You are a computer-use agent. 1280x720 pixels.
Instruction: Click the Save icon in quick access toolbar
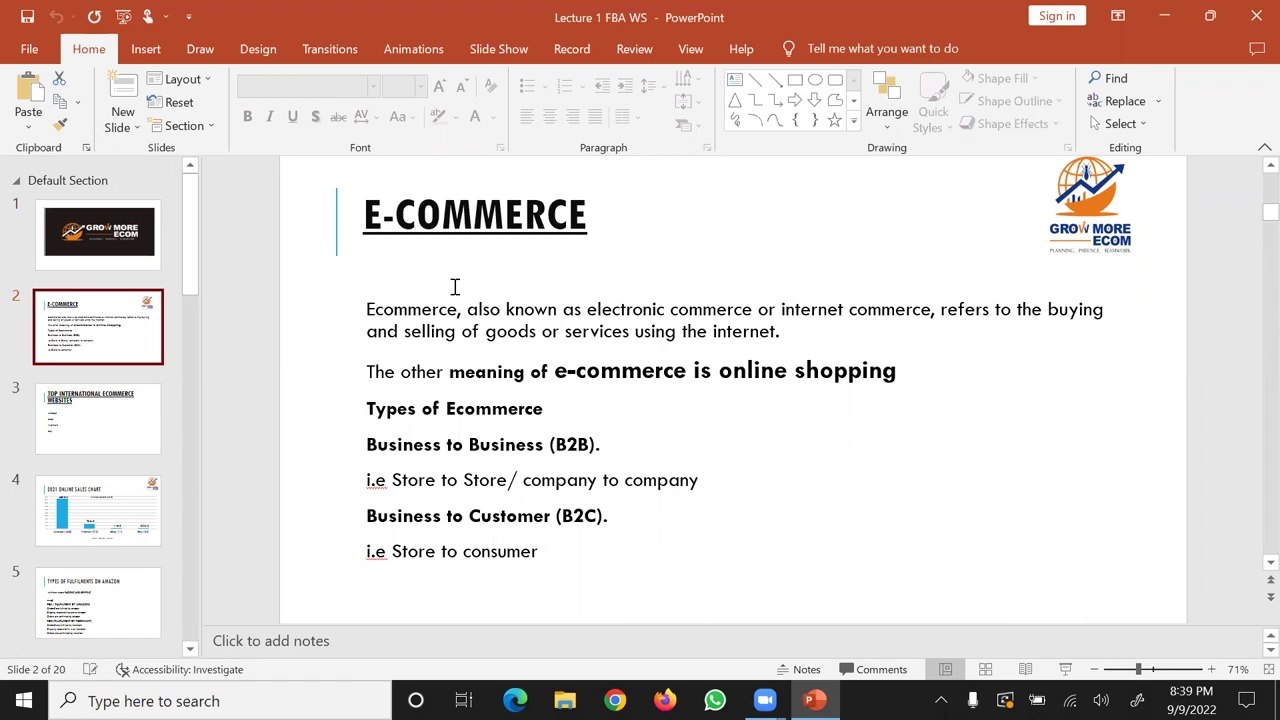(27, 17)
